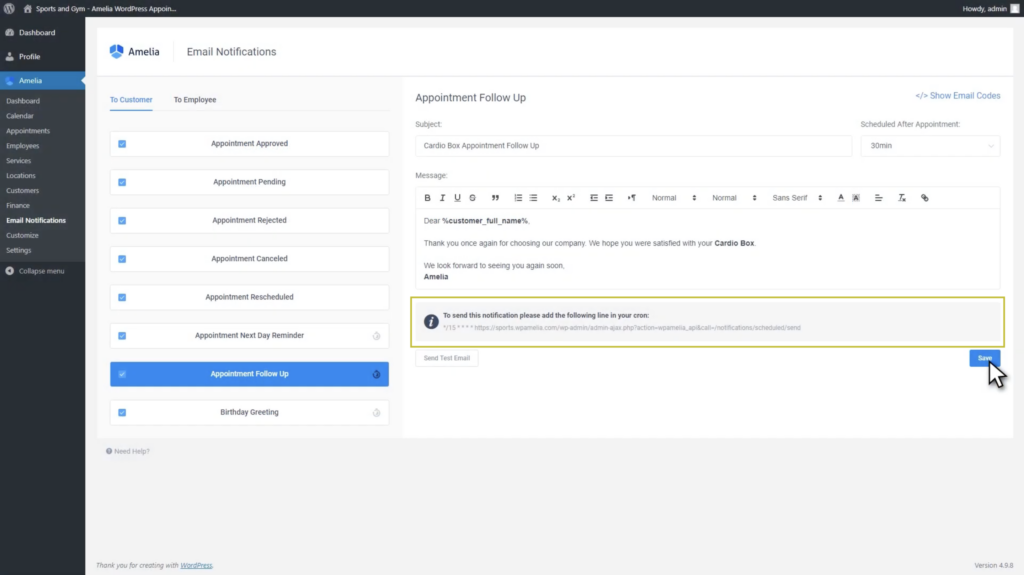Open the first Normal size dropdown in the toolbar
The image size is (1024, 575).
pyautogui.click(x=674, y=198)
